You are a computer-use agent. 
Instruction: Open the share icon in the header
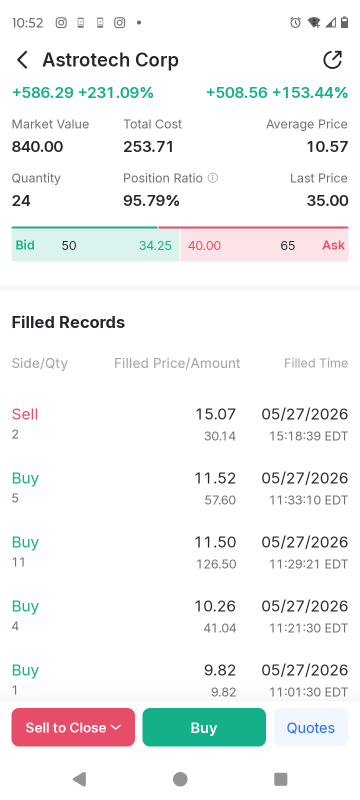point(332,60)
